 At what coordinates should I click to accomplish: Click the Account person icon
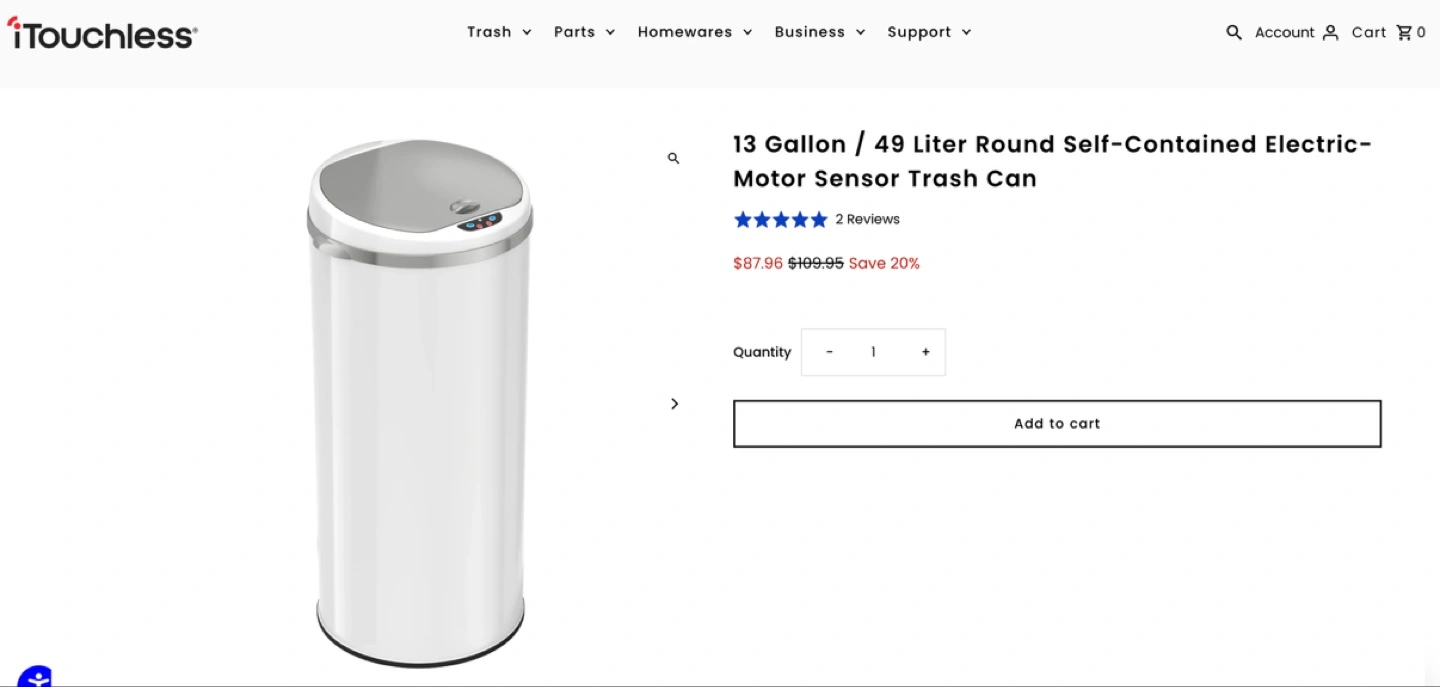pos(1330,32)
